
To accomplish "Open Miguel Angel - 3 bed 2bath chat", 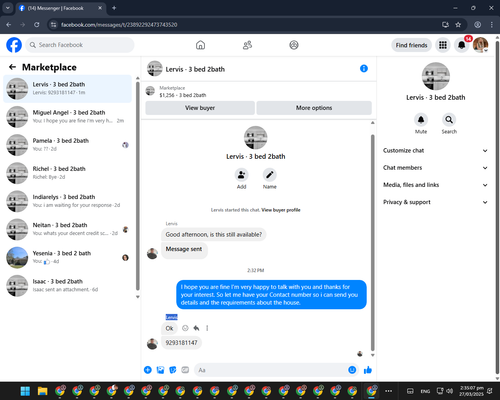I will (67, 117).
